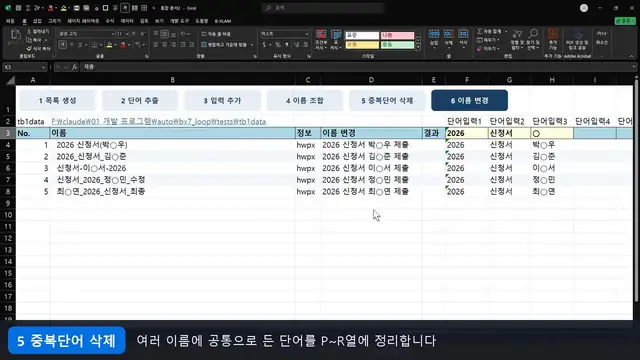640x360 pixels.
Task: Toggle Bold formatting
Action: click(x=63, y=45)
